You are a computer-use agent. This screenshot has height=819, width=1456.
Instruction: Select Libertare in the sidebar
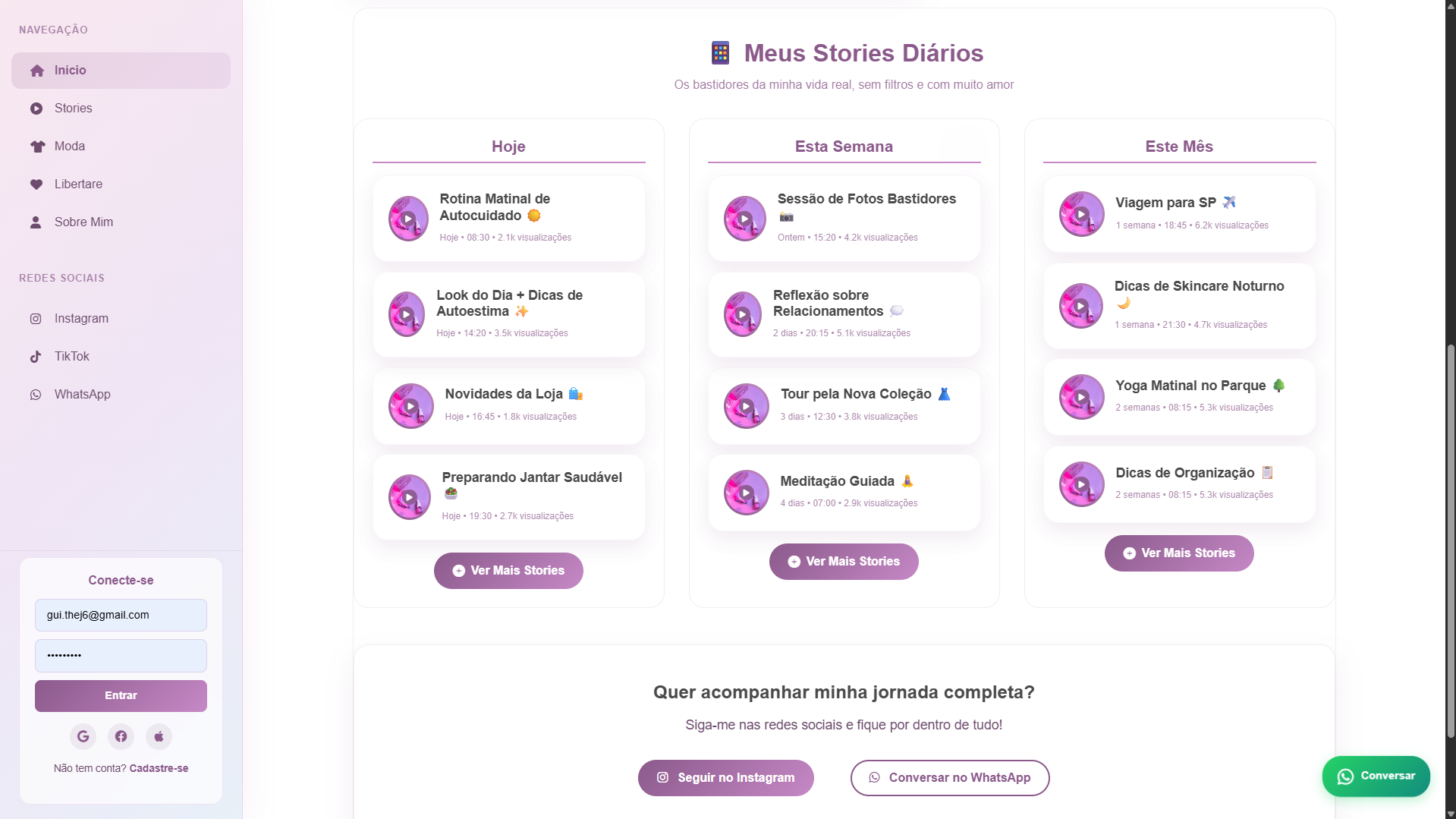(x=78, y=184)
